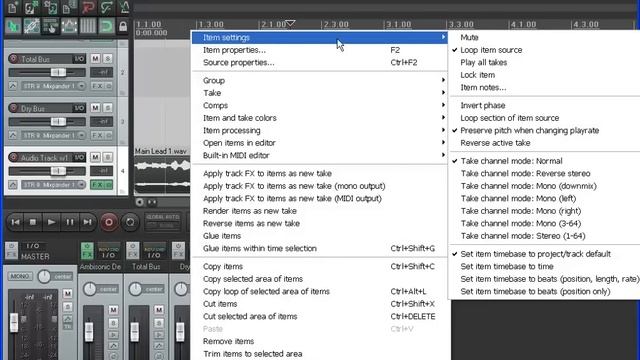
Task: Toggle the item grouping toolbar icon
Action: tap(32, 27)
